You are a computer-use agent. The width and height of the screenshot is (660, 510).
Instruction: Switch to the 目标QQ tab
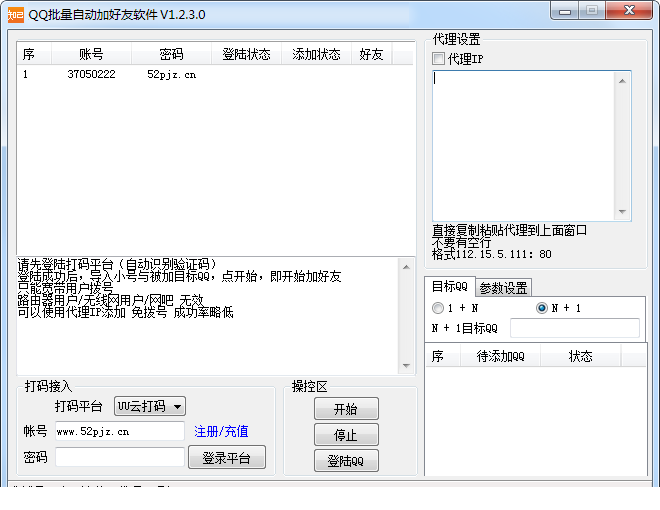click(450, 287)
